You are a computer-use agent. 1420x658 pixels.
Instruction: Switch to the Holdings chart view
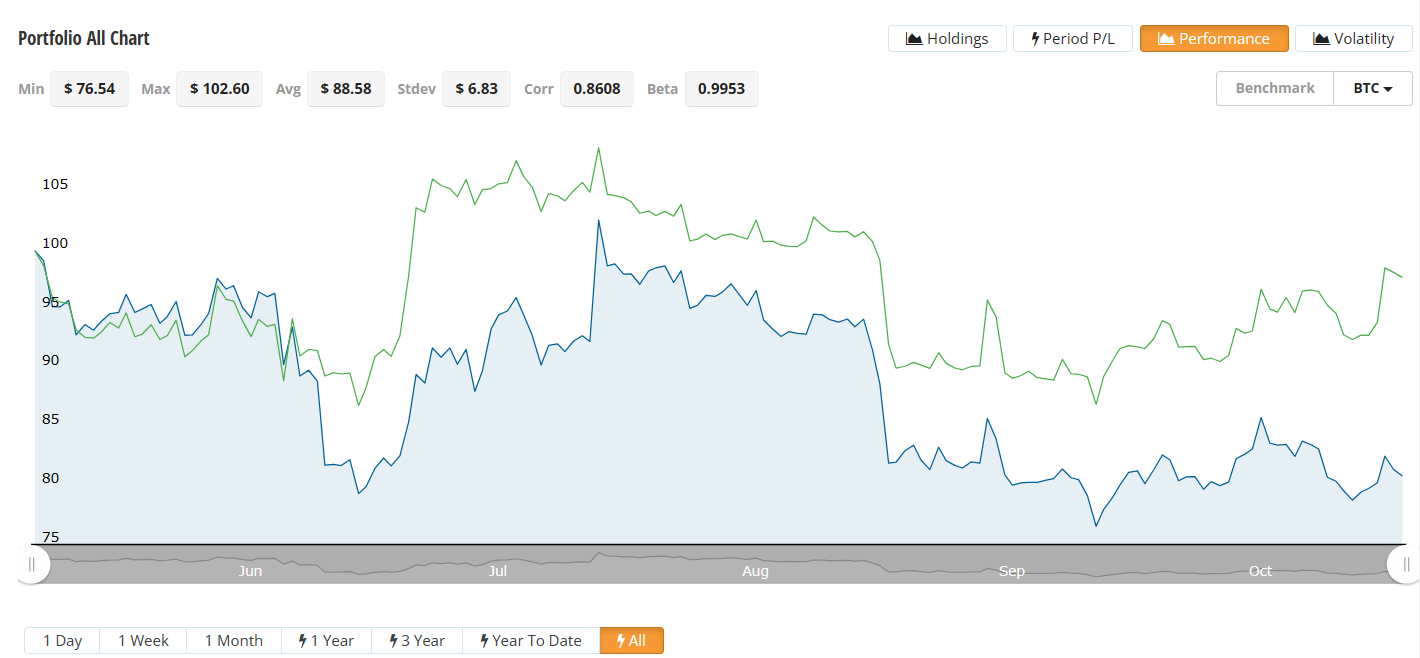(x=947, y=39)
